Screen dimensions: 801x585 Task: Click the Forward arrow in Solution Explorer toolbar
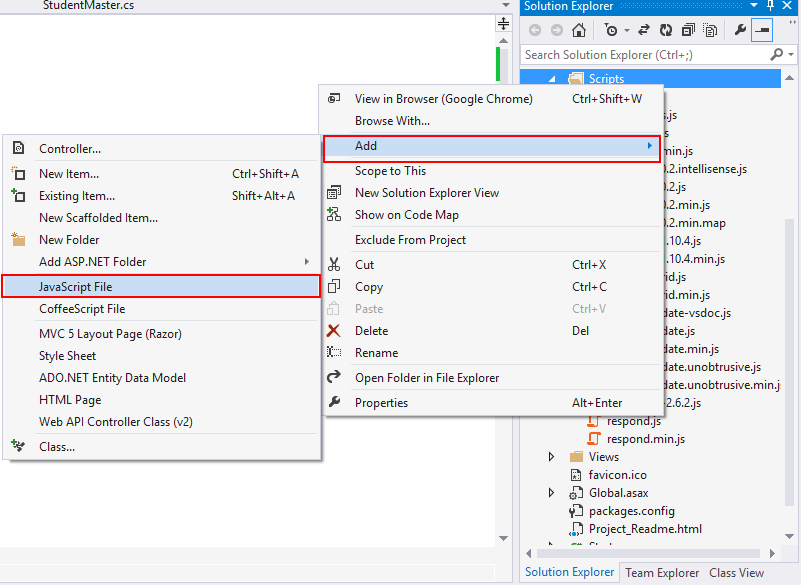pyautogui.click(x=557, y=30)
